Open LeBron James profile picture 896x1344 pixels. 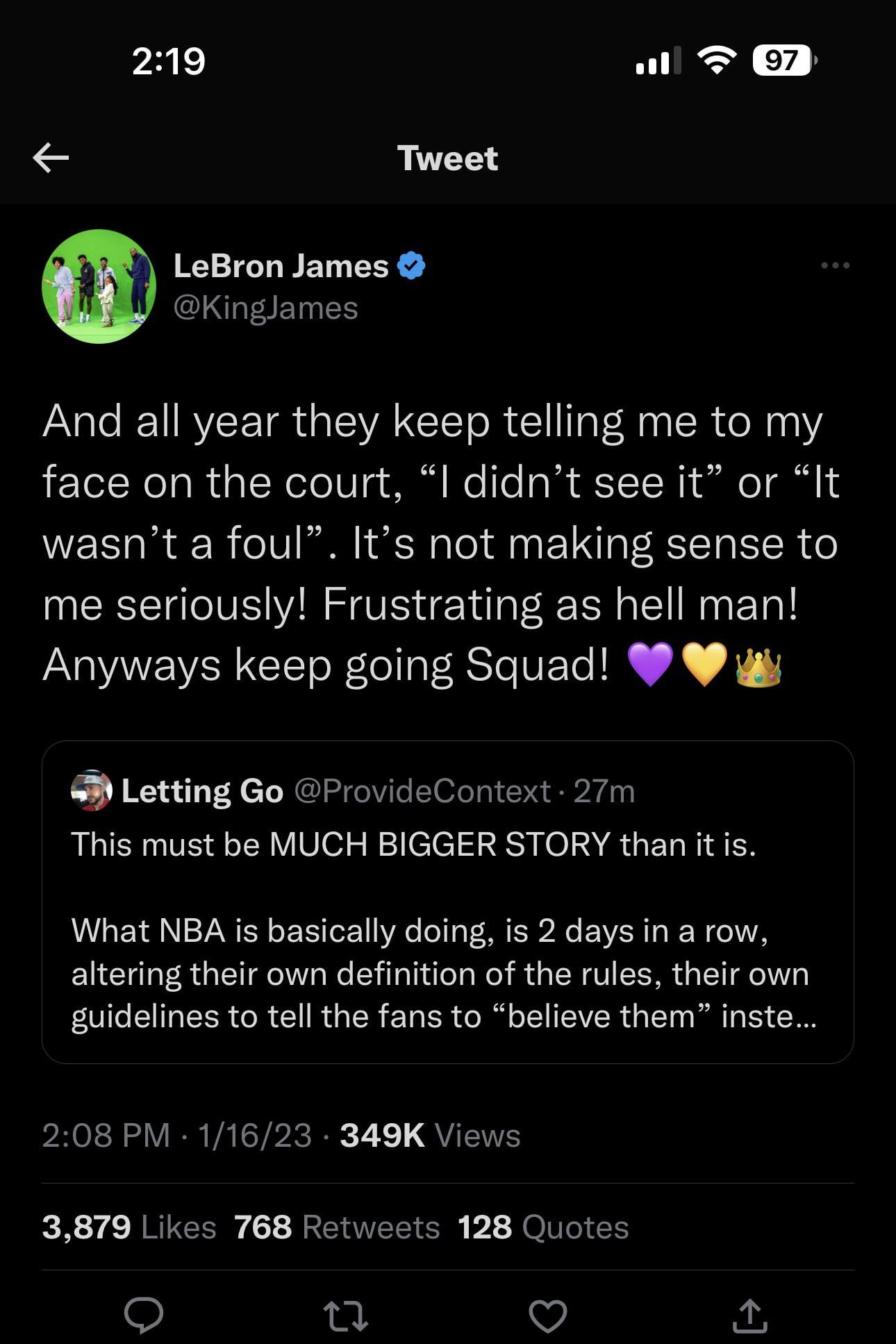(99, 287)
